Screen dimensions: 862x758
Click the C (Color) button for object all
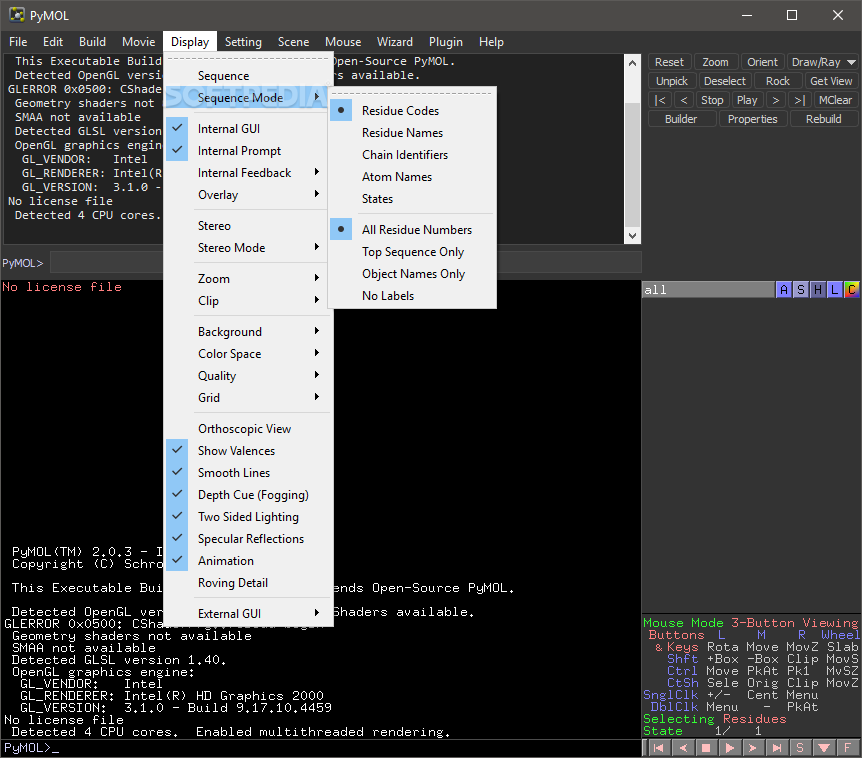click(852, 290)
